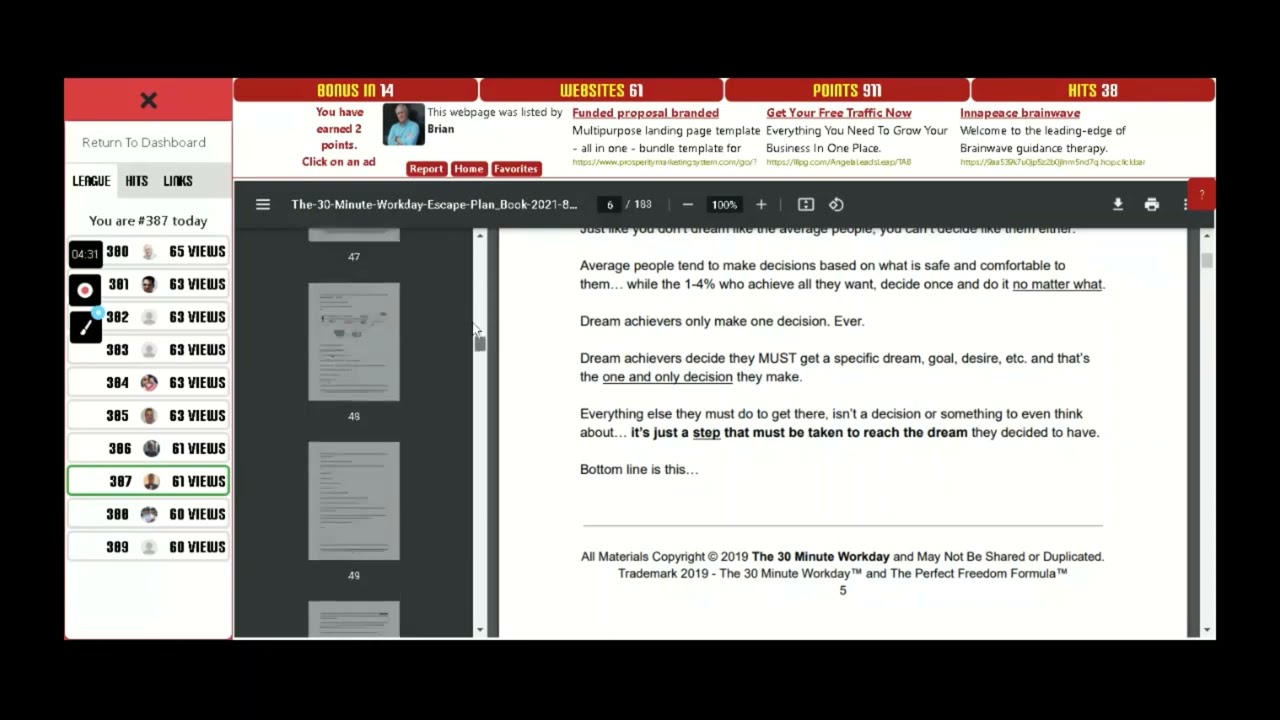The height and width of the screenshot is (720, 1280).
Task: Toggle the PDF sidebar hamburger menu
Action: point(263,204)
